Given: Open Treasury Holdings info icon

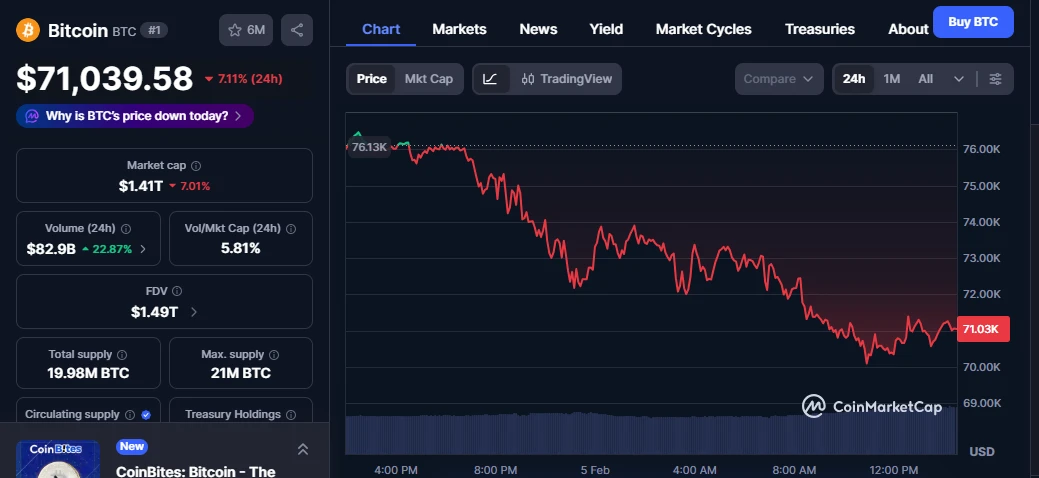Looking at the screenshot, I should 291,414.
